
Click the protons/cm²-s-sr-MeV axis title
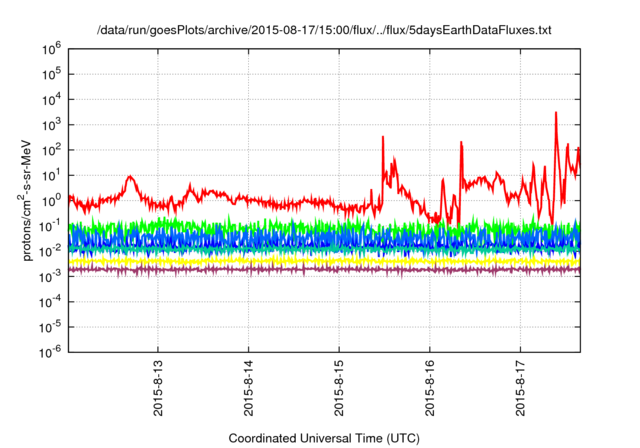(25, 200)
